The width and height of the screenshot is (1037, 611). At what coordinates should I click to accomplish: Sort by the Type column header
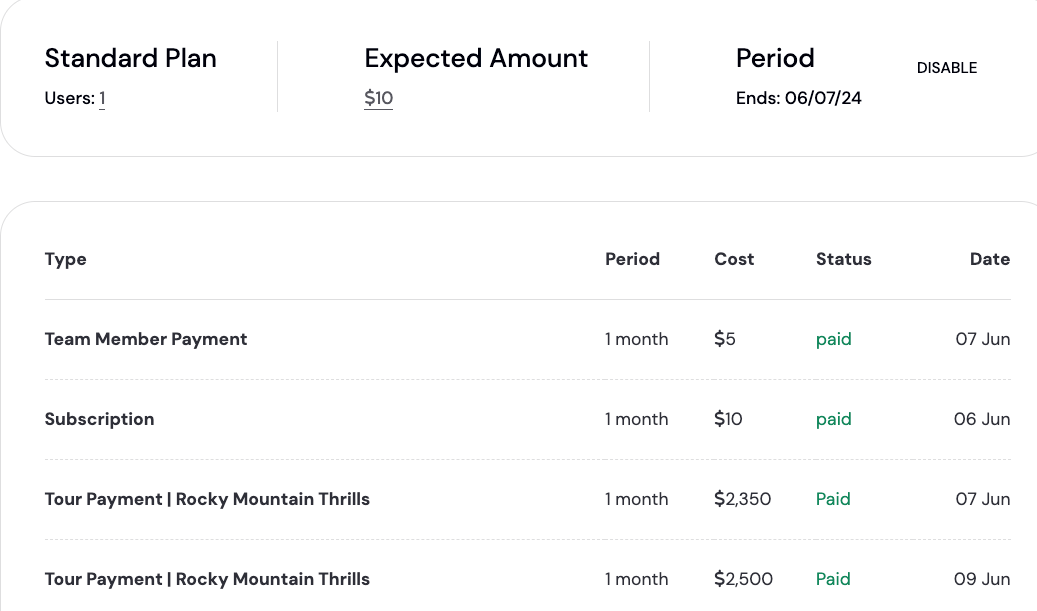pos(65,259)
